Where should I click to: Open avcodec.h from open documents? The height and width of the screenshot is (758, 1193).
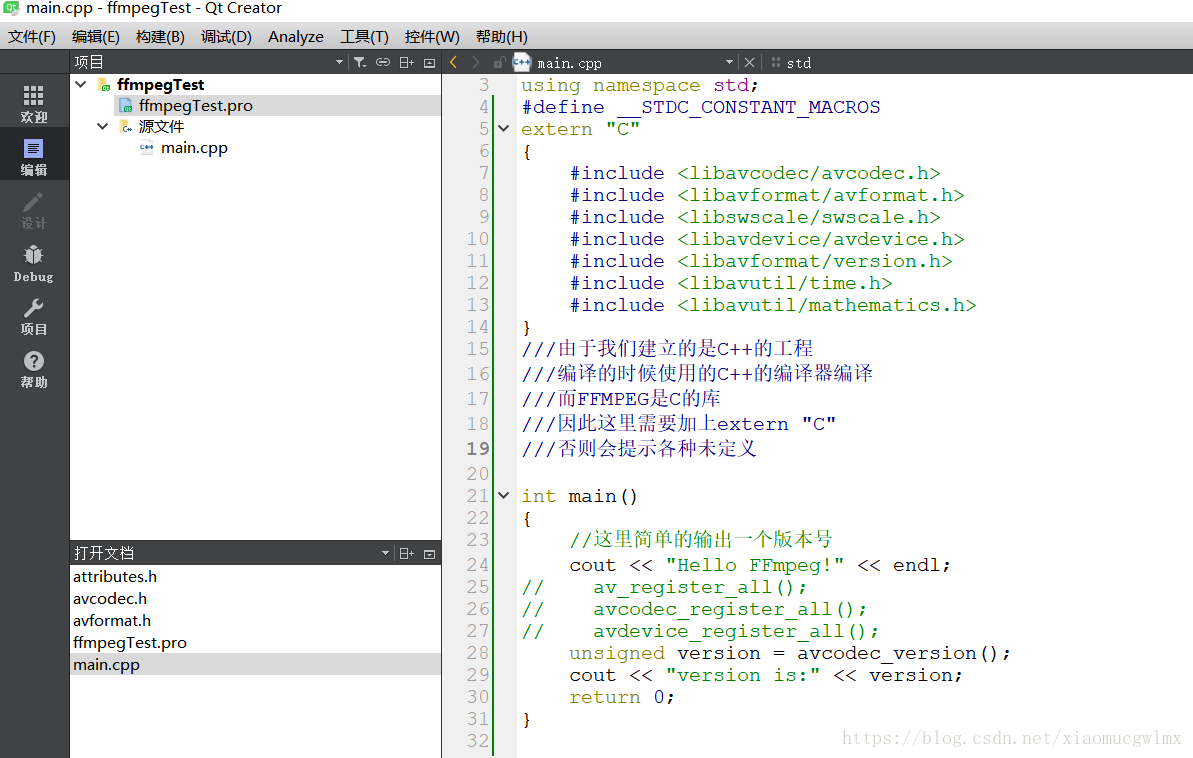(x=110, y=599)
